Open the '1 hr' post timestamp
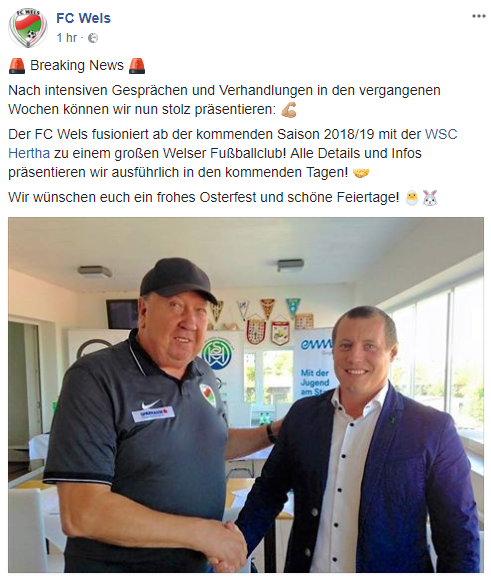The width and height of the screenshot is (491, 578). 66,38
